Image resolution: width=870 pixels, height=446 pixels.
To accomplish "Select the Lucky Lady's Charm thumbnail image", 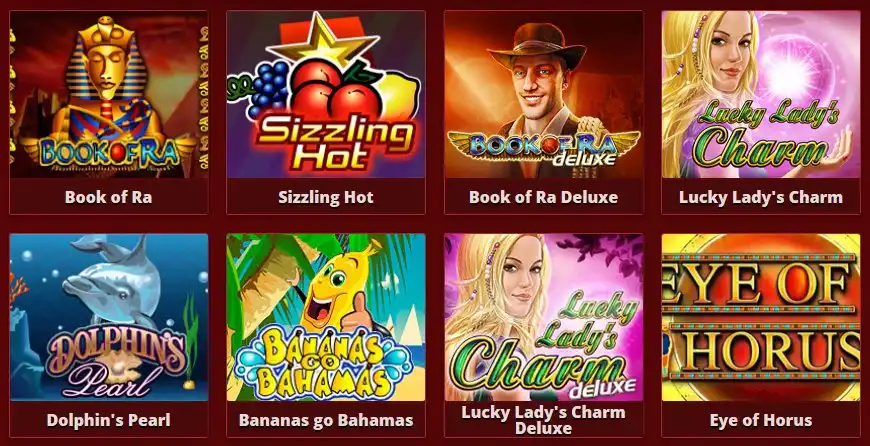I will tap(761, 94).
